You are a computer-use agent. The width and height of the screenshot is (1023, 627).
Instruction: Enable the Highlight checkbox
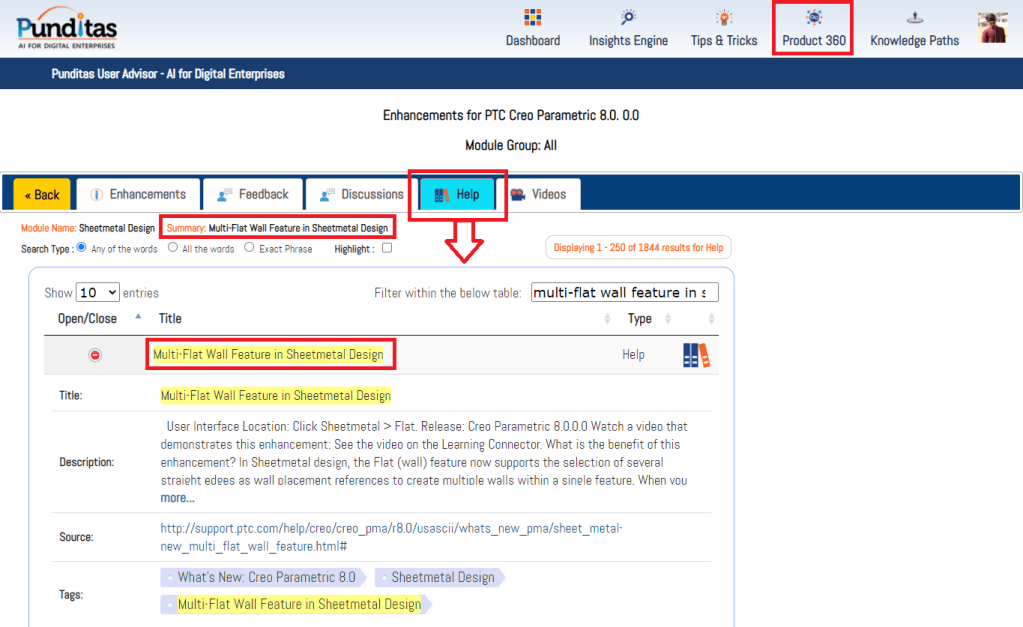click(x=387, y=249)
